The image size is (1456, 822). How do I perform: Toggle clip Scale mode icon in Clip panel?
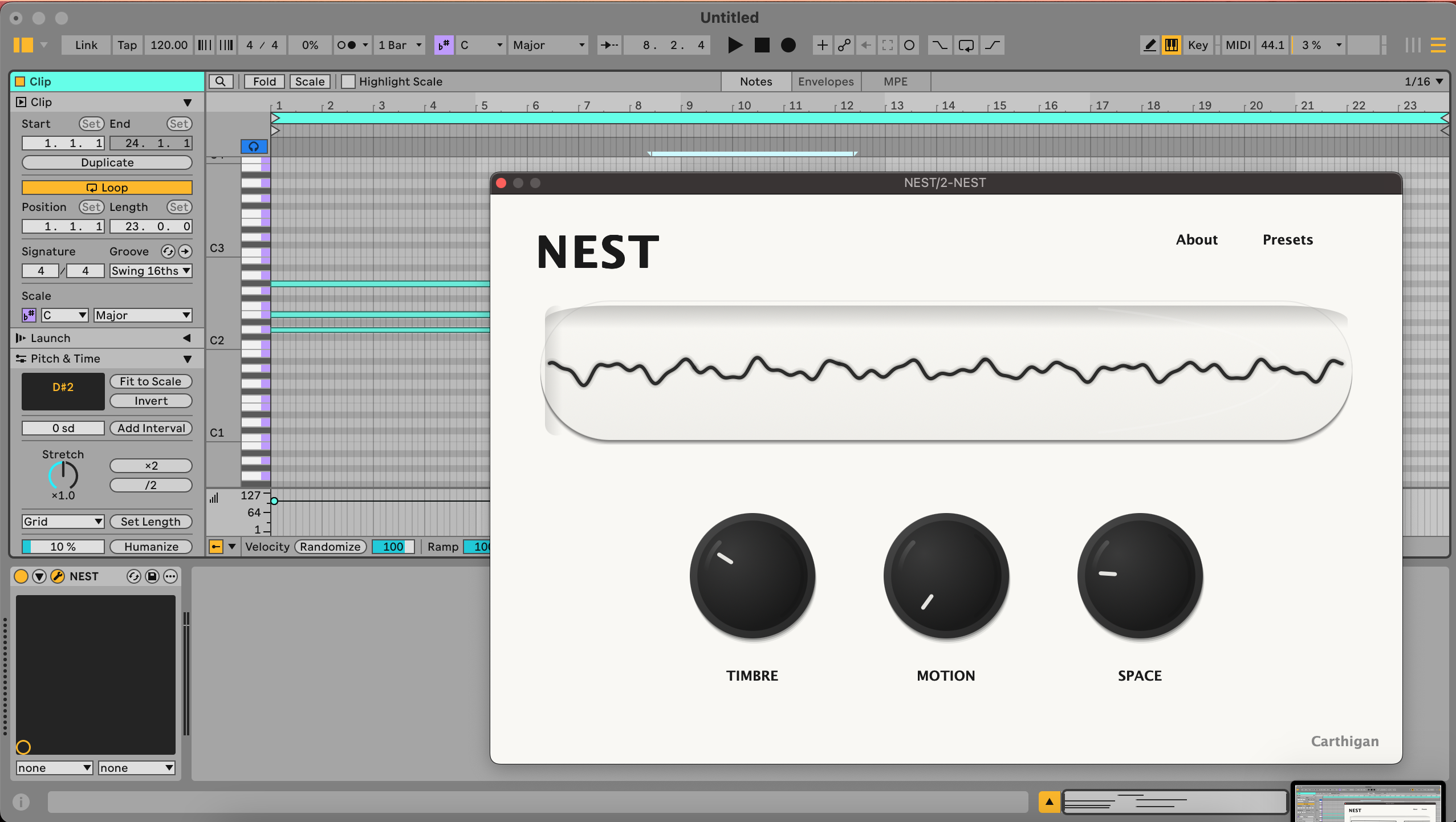(29, 315)
